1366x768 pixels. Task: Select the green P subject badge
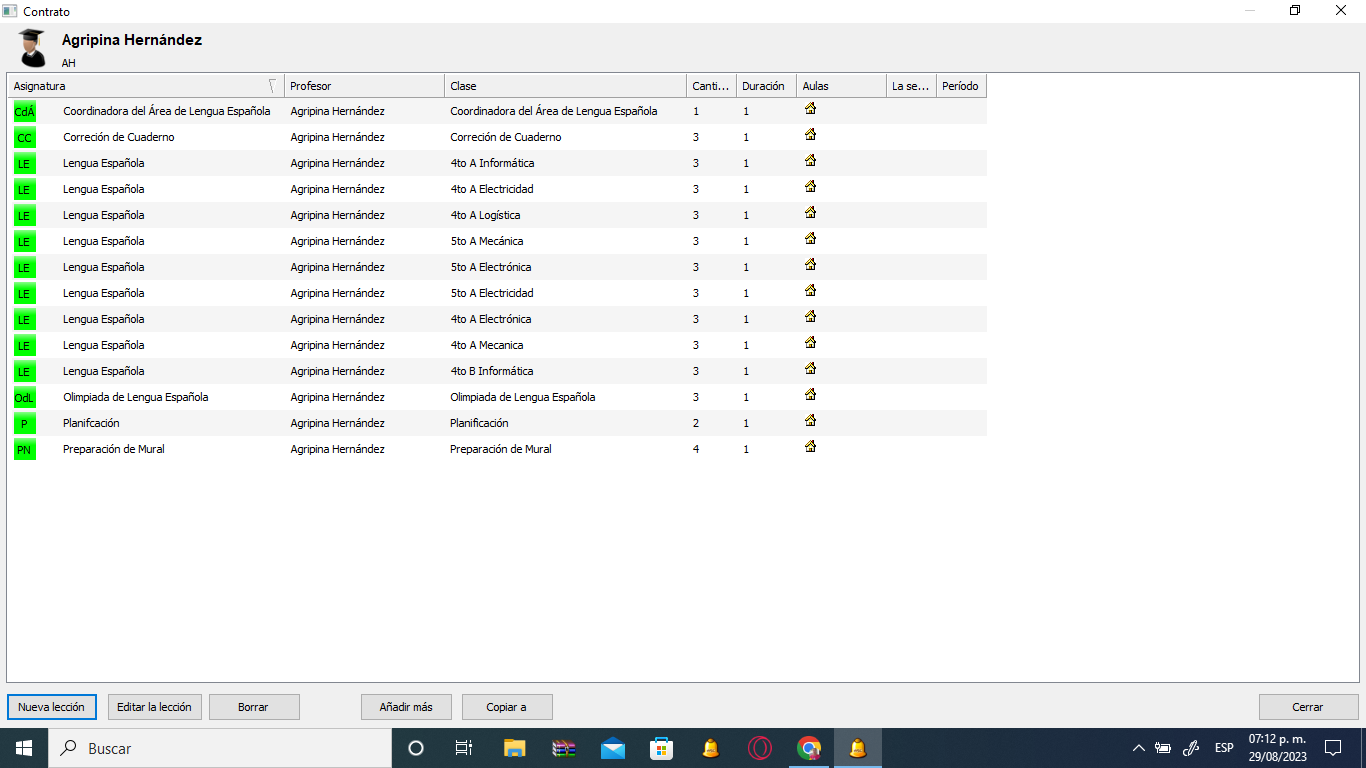(x=24, y=424)
